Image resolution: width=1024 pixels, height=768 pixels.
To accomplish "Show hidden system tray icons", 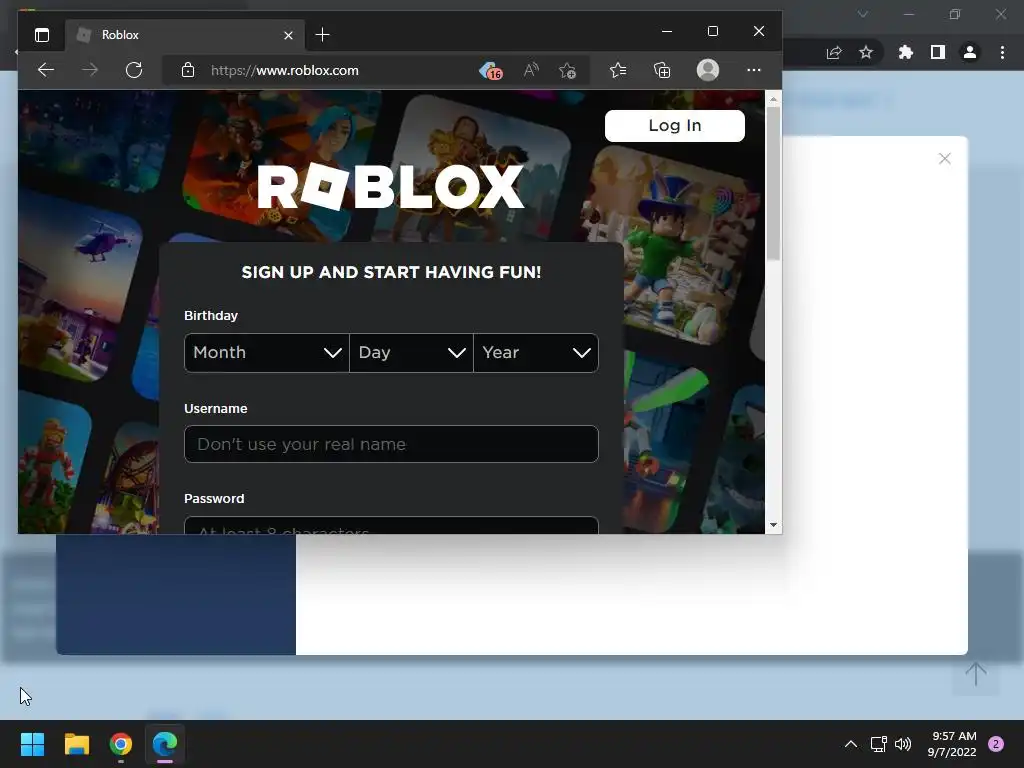I will click(x=851, y=744).
